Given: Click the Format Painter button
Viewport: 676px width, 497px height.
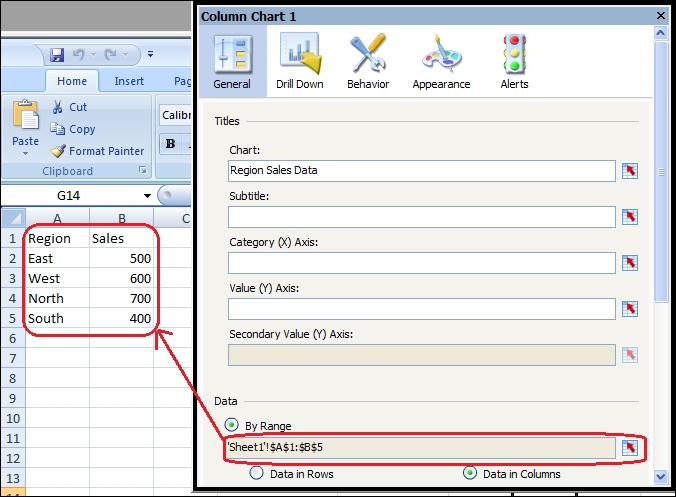Looking at the screenshot, I should (x=98, y=151).
